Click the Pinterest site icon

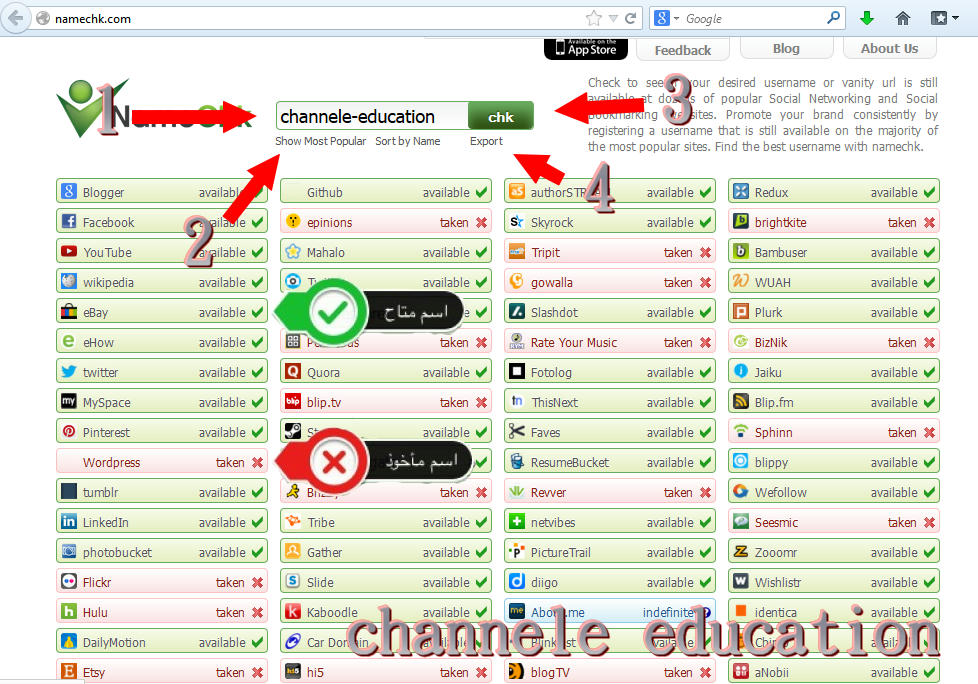(x=69, y=431)
